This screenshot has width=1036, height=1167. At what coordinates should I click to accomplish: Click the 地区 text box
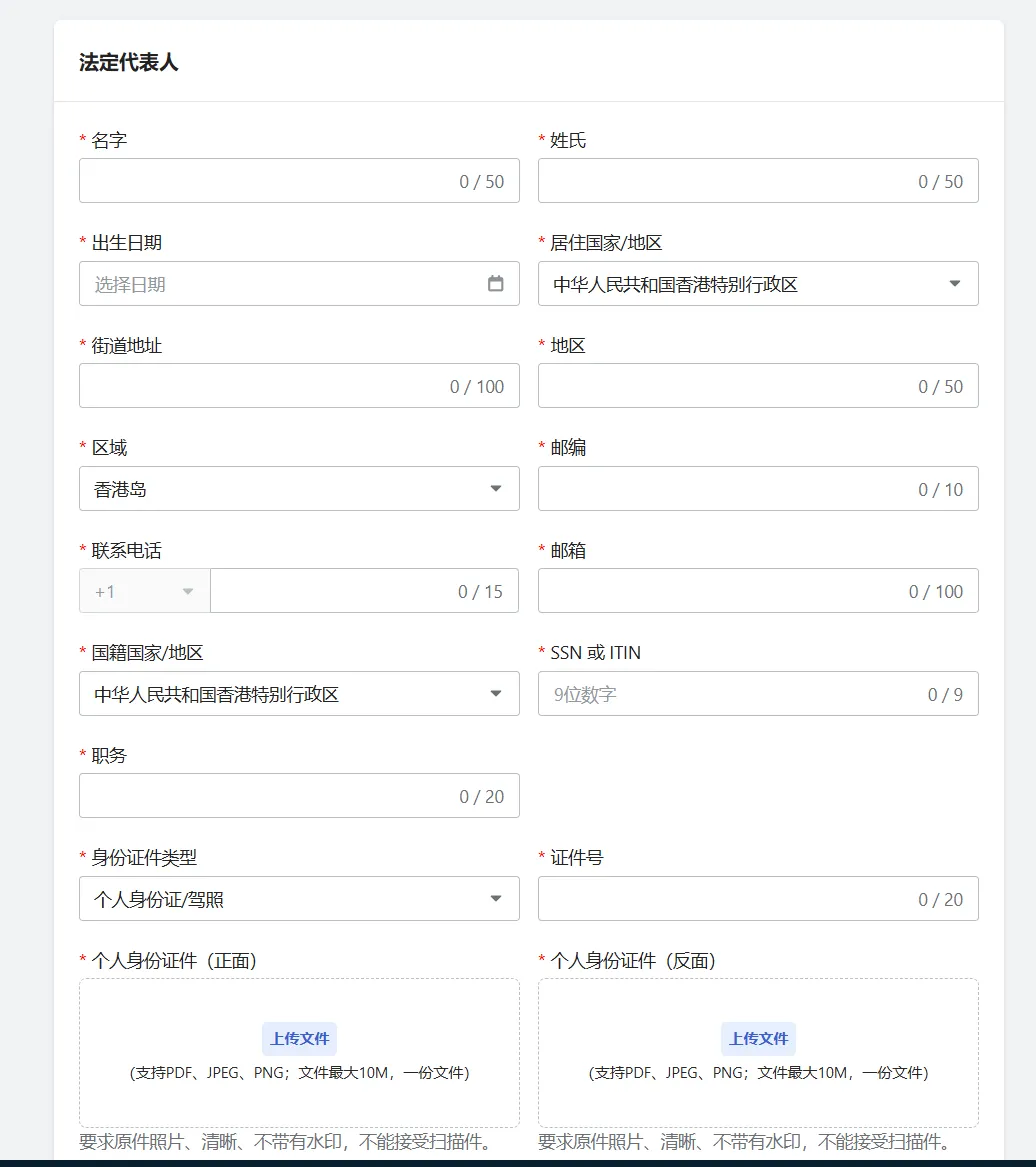724,386
